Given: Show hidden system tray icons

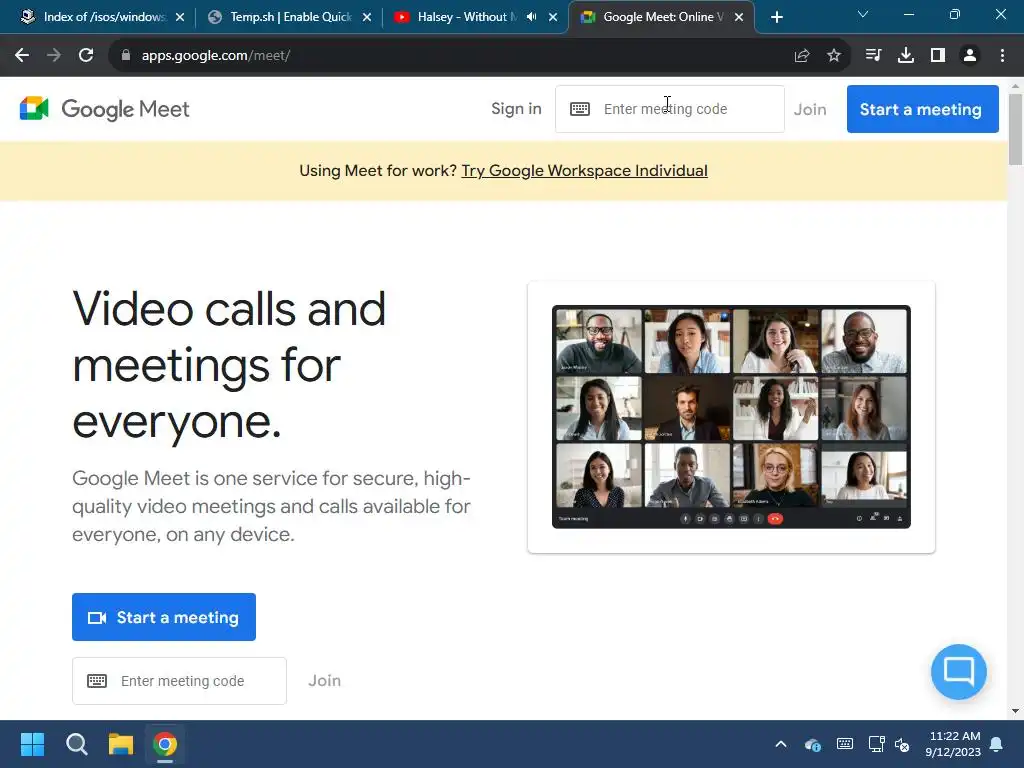Looking at the screenshot, I should coord(781,744).
